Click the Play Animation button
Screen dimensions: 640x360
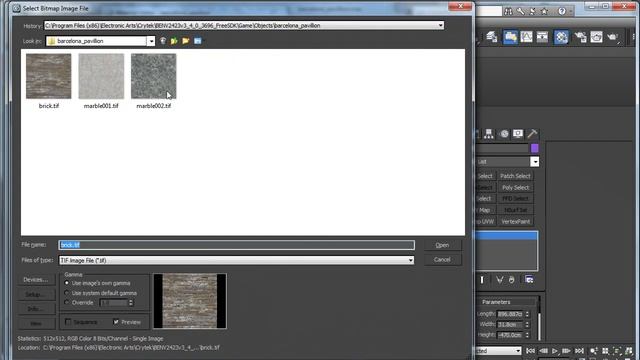(x=554, y=351)
